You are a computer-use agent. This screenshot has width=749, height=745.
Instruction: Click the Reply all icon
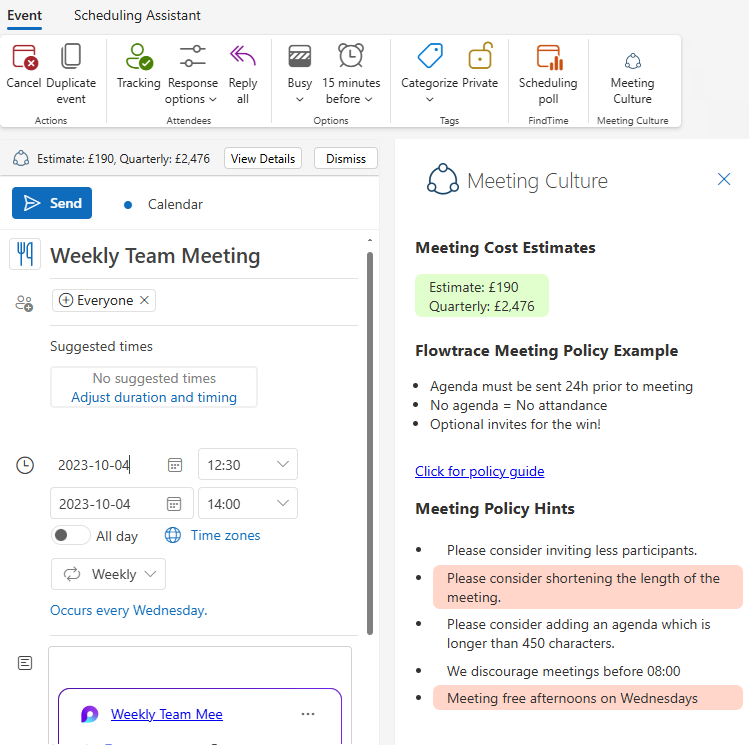243,56
